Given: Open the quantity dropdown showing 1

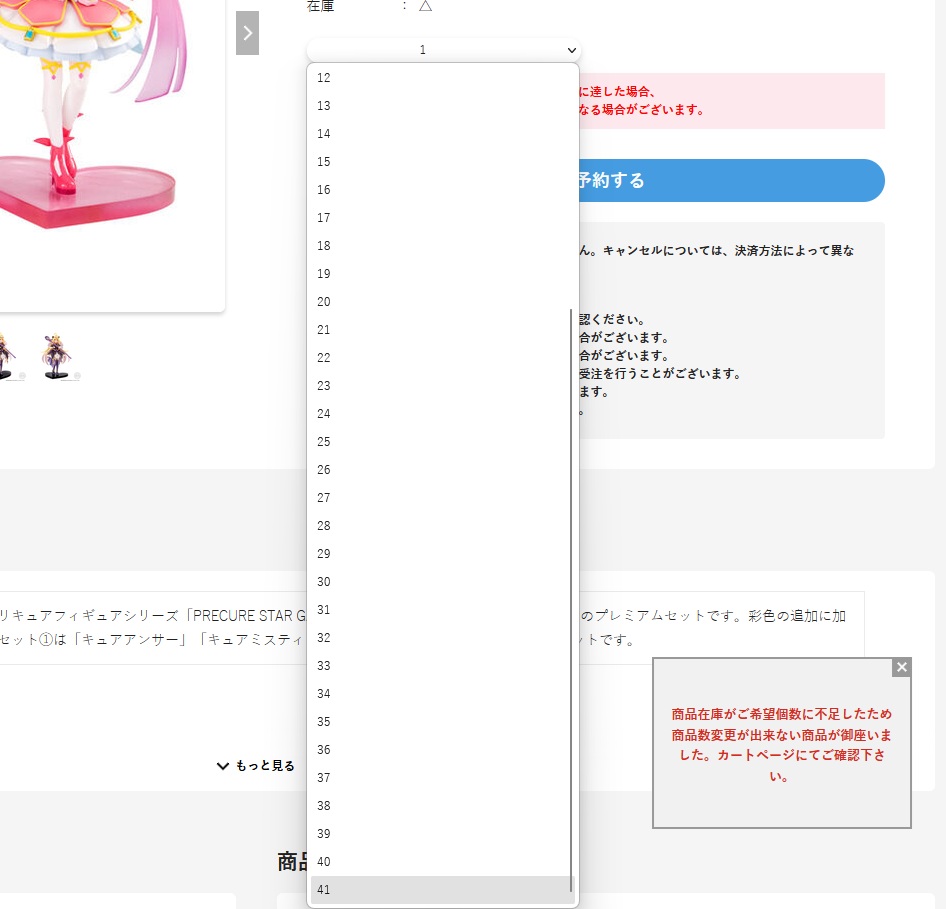Looking at the screenshot, I should (443, 49).
